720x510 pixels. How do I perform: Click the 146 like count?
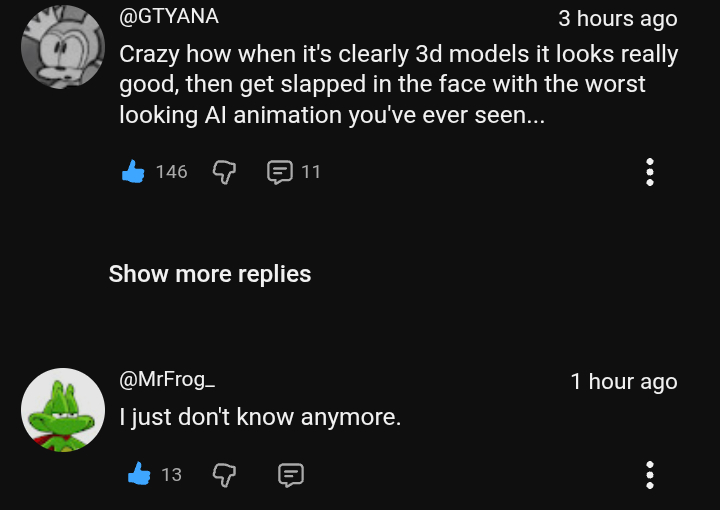click(172, 172)
